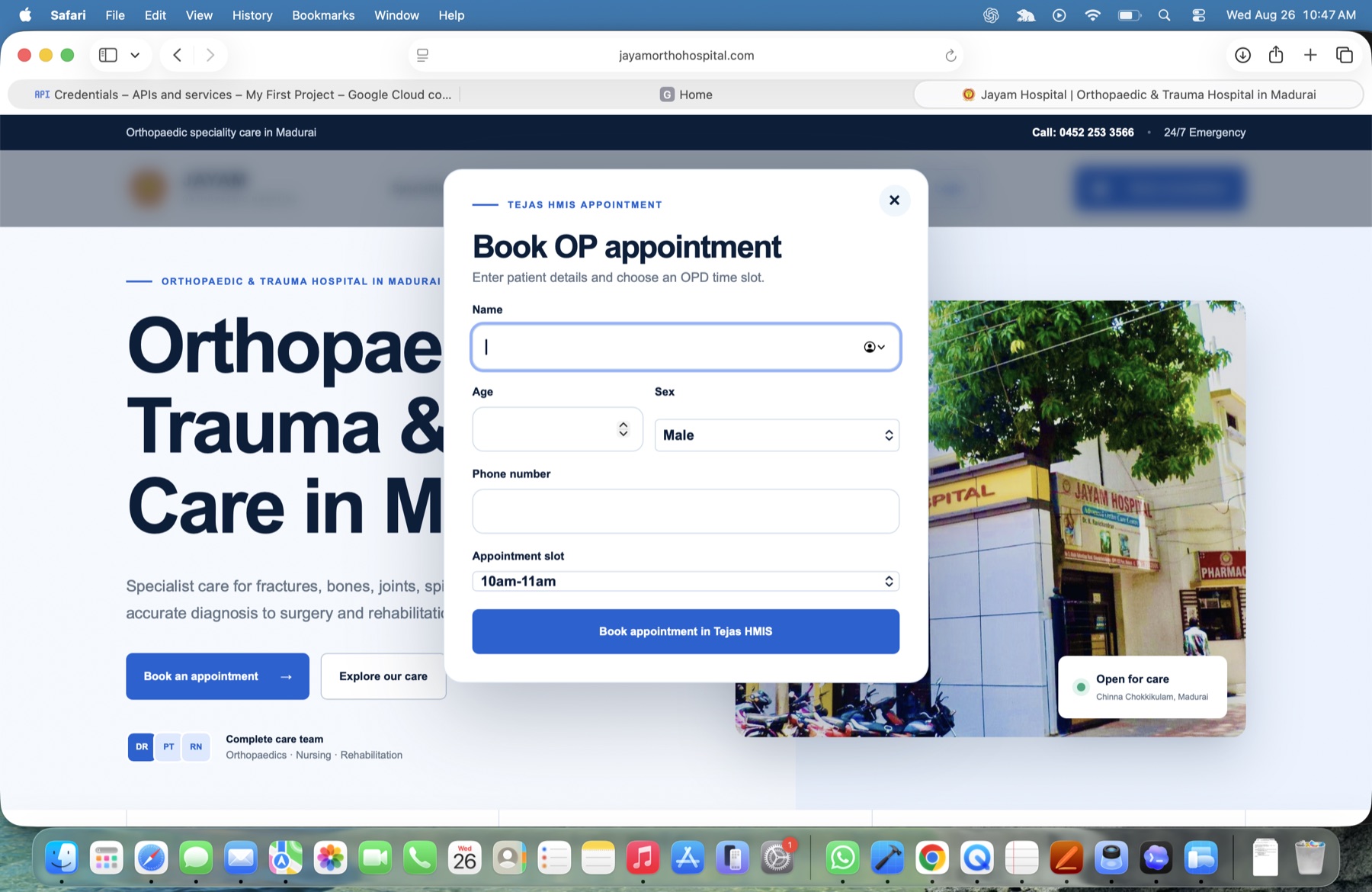
Task: Click the Call: 0452 253 3566 text
Action: pyautogui.click(x=1082, y=133)
